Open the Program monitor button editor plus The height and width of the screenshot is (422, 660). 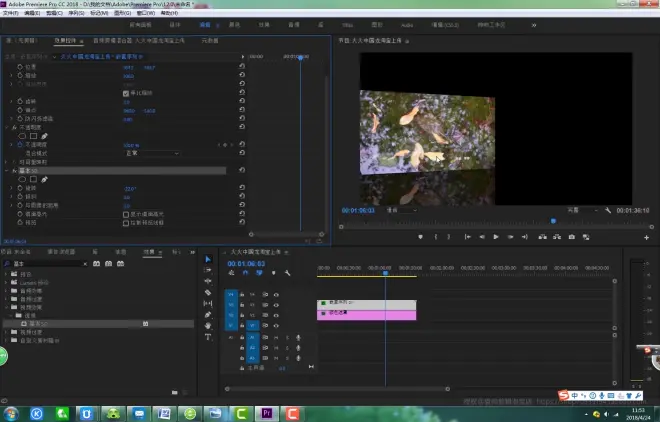(647, 238)
